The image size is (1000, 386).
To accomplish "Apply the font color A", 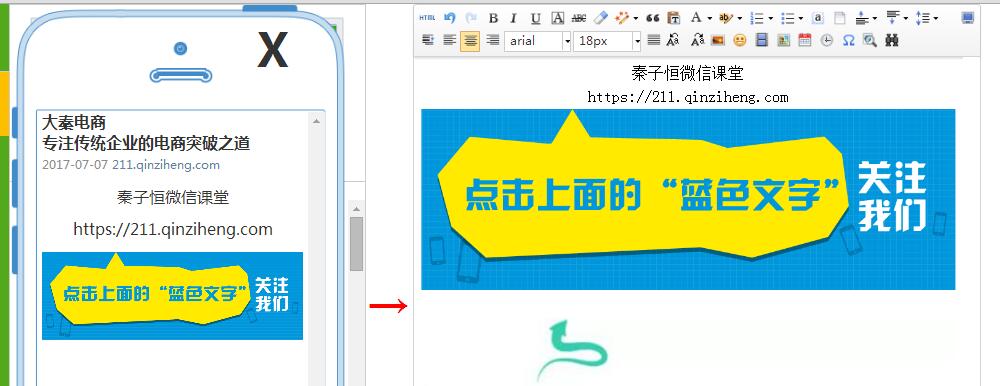I will click(696, 18).
